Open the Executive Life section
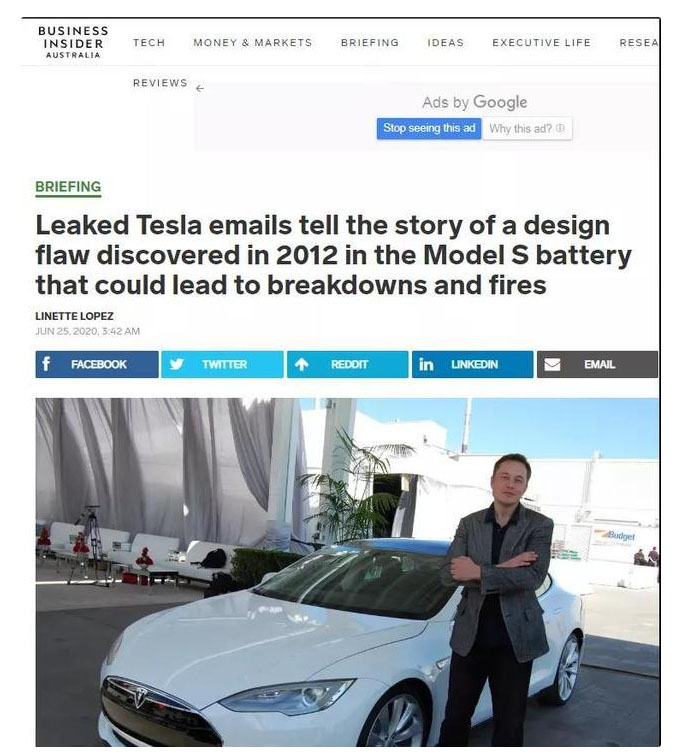The width and height of the screenshot is (676, 754). [x=541, y=43]
